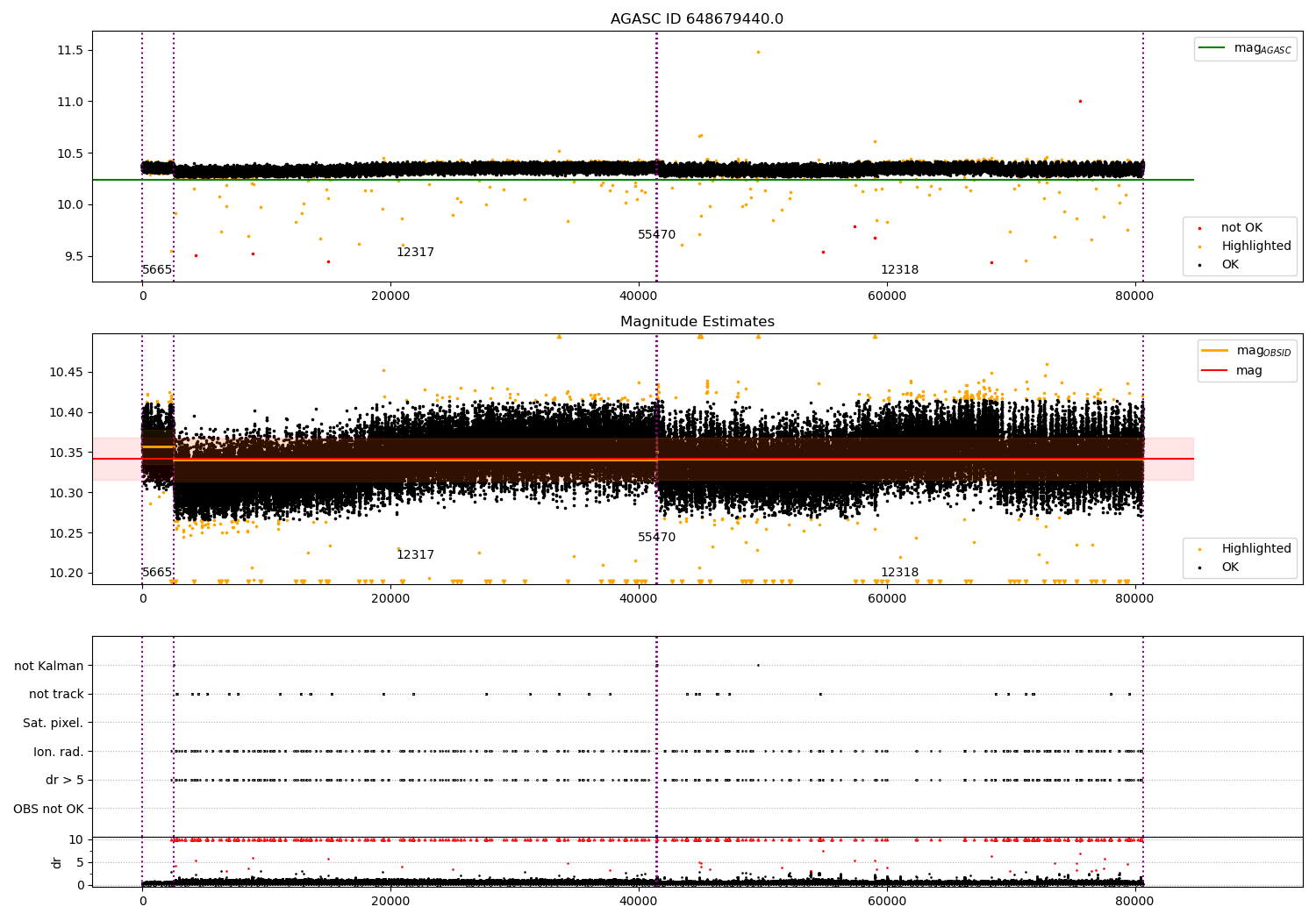The width and height of the screenshot is (1316, 921).
Task: Click the 'Sat. pixel.' row label
Action: point(54,724)
